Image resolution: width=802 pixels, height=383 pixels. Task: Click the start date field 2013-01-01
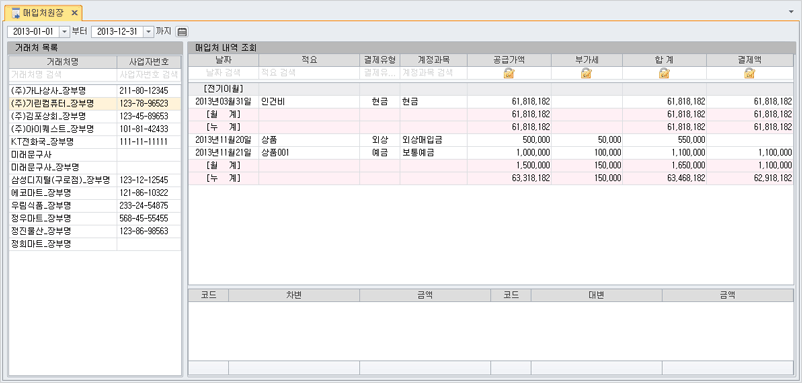tap(34, 32)
